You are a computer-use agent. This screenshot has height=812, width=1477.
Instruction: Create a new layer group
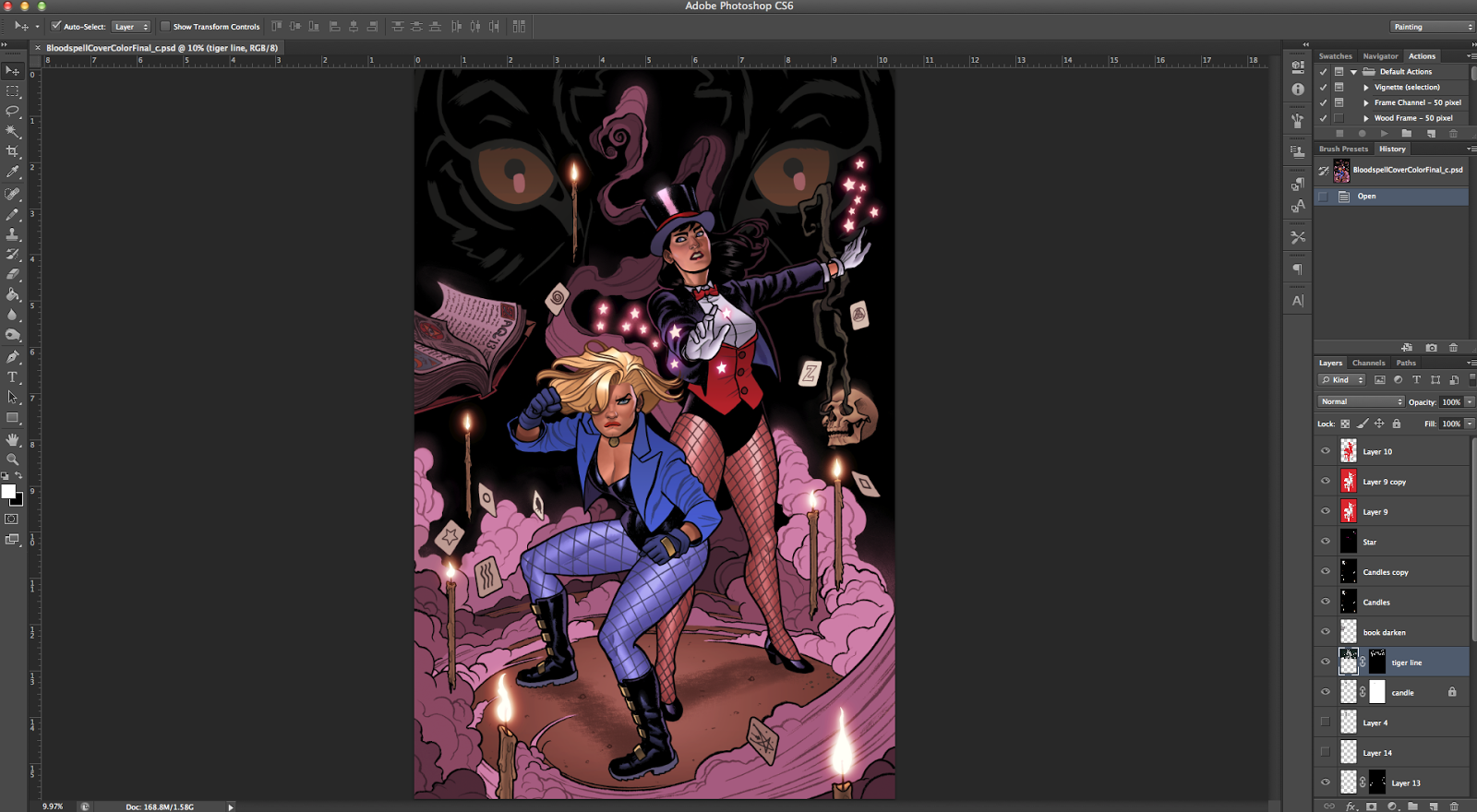(1412, 806)
